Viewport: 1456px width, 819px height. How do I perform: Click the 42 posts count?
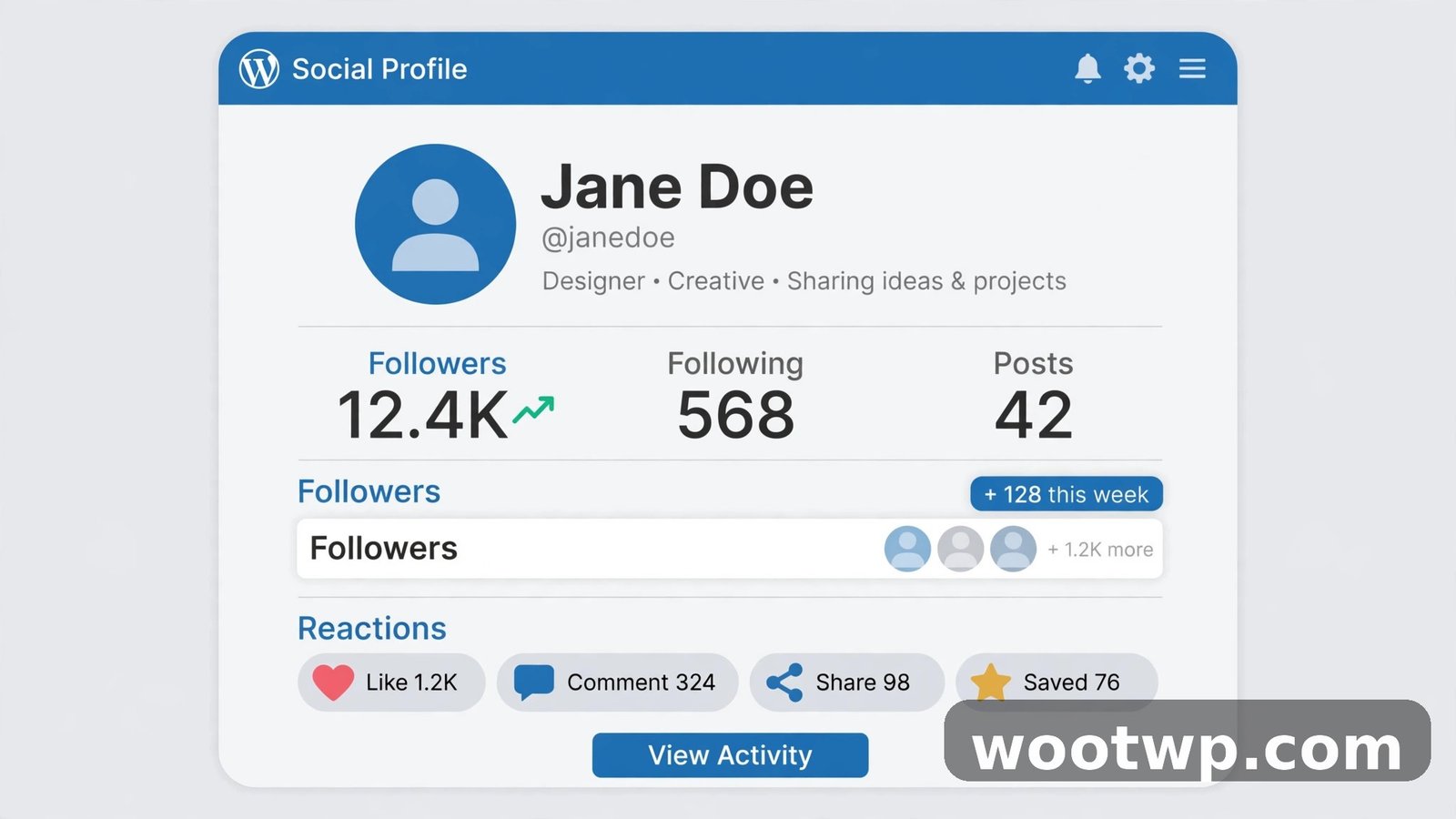tap(1034, 416)
